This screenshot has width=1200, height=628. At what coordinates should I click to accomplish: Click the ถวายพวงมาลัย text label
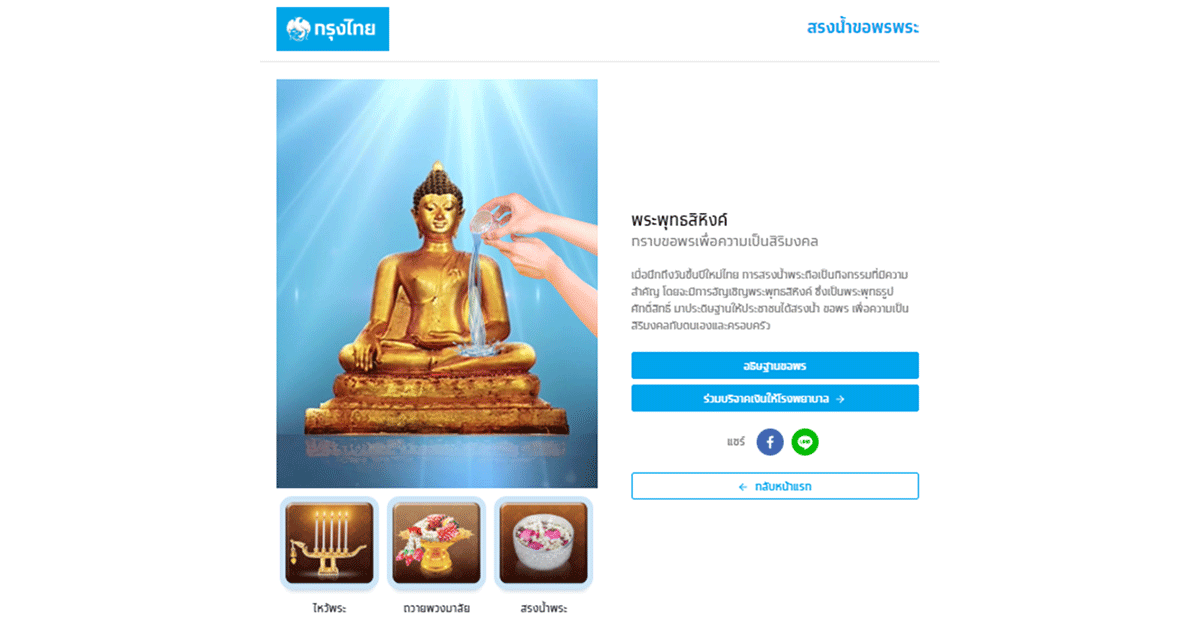click(x=436, y=608)
